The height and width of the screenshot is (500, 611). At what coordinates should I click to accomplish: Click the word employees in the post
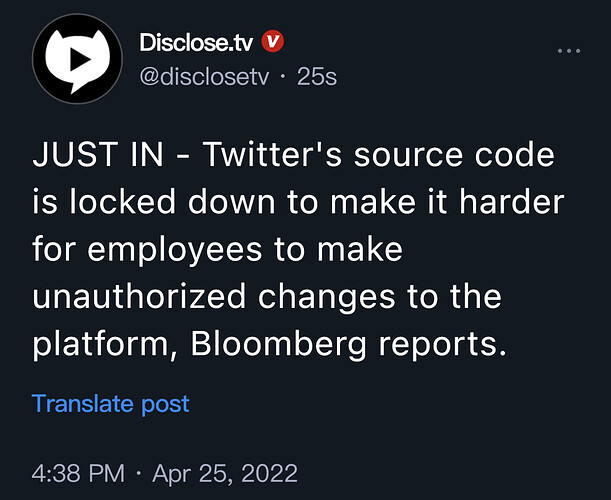[175, 250]
